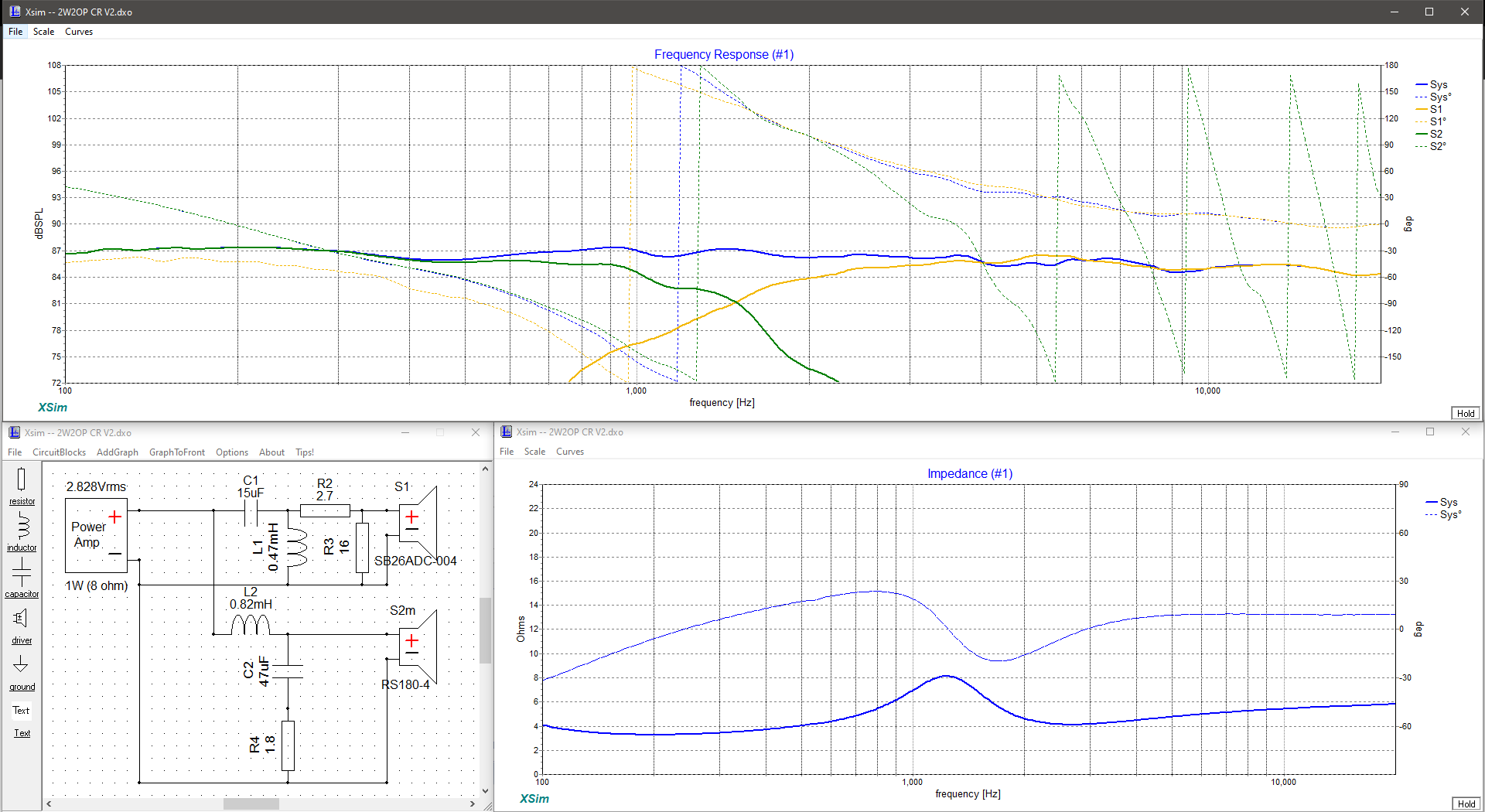Open CircuitBlocks menu in schematic window

tap(59, 452)
